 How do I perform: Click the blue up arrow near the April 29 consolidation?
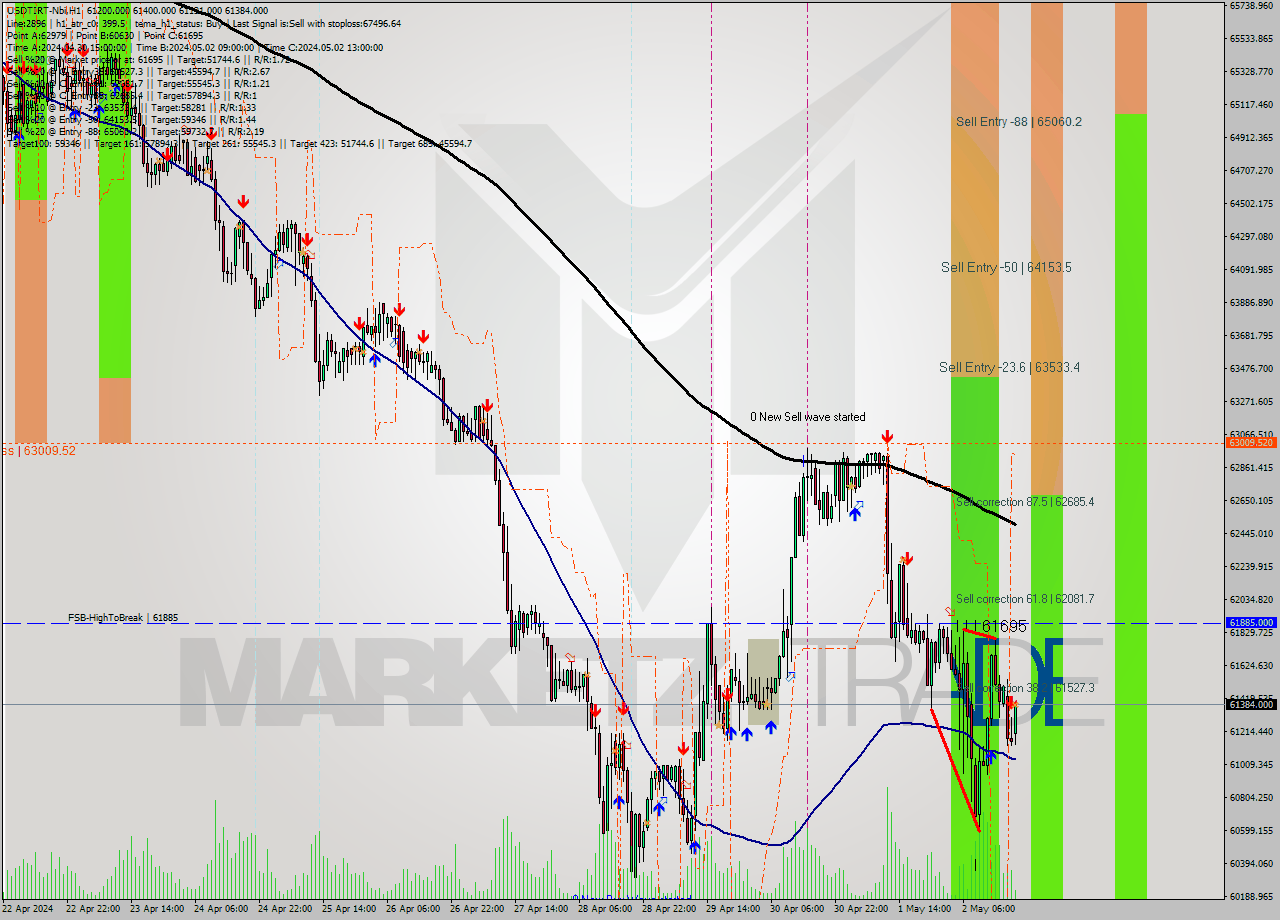tap(745, 733)
